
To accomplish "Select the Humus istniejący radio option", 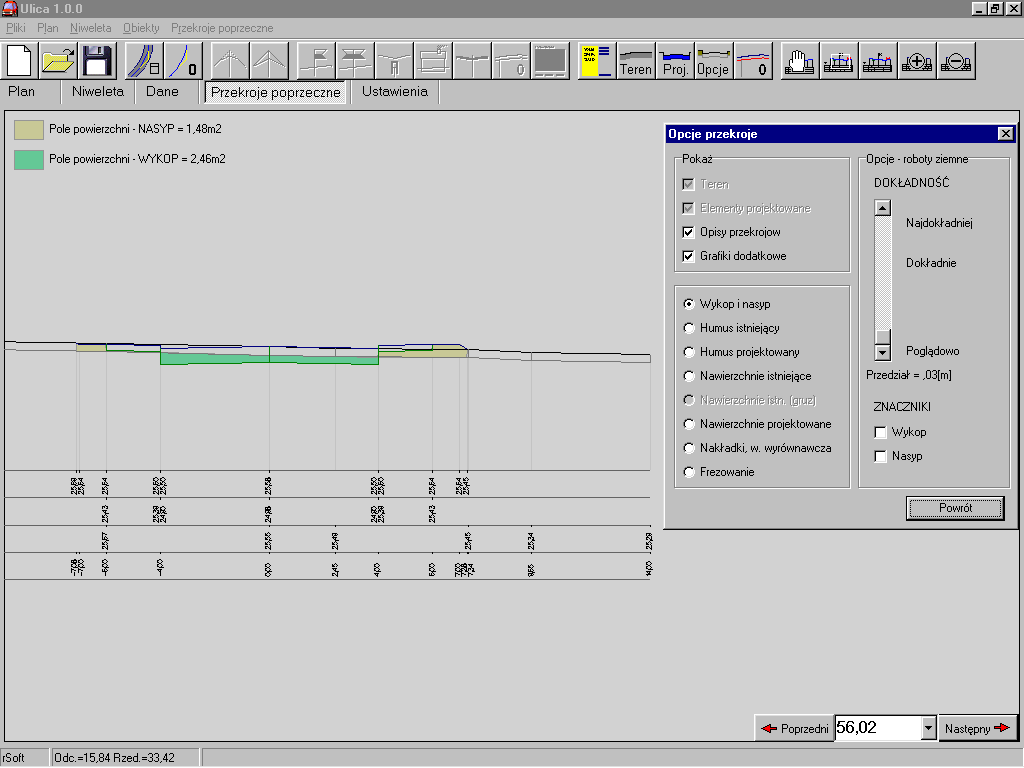I will [x=688, y=328].
